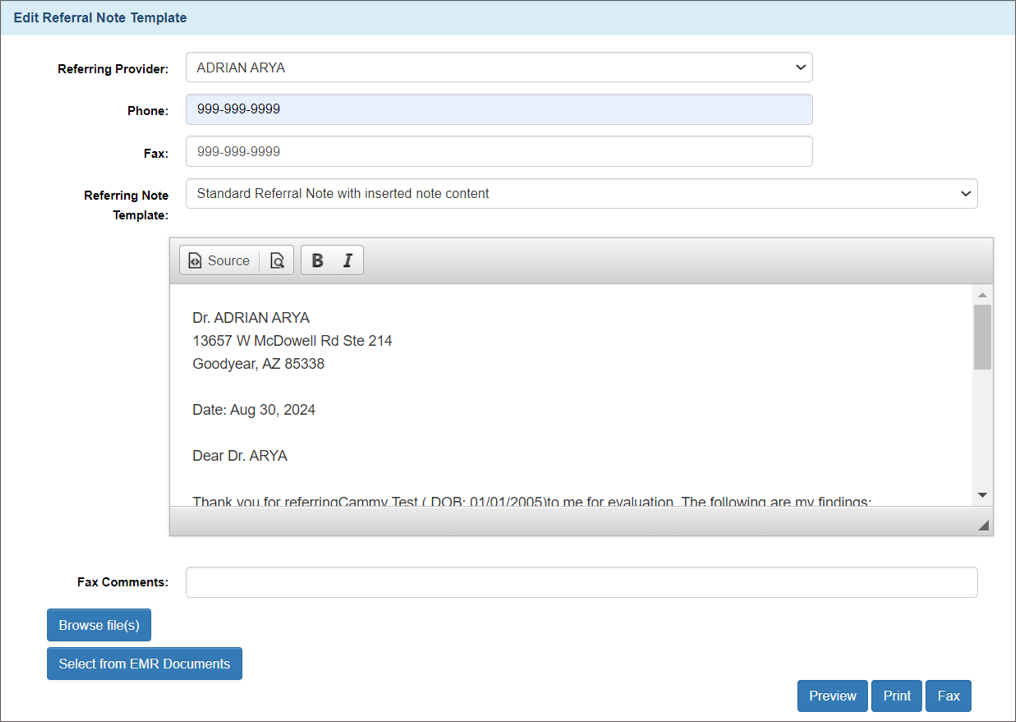Expand the Referring Note Template dropdown

coord(581,194)
